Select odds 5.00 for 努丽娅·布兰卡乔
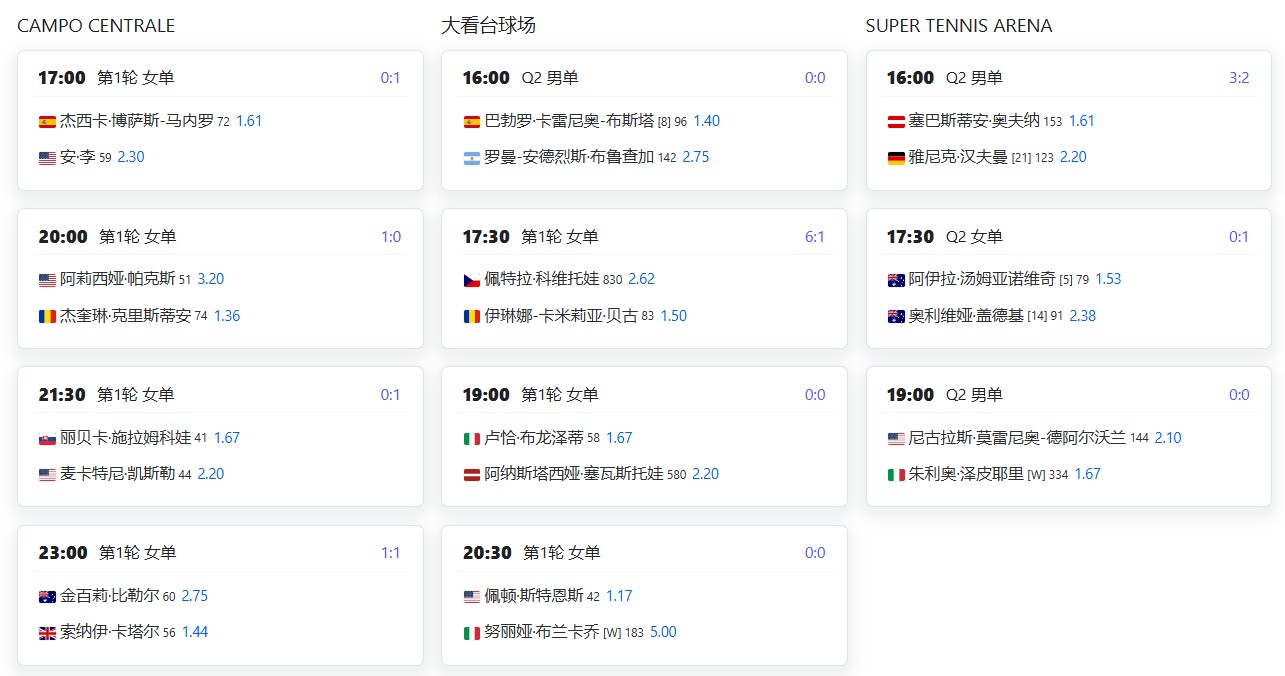The height and width of the screenshot is (676, 1285). [663, 632]
